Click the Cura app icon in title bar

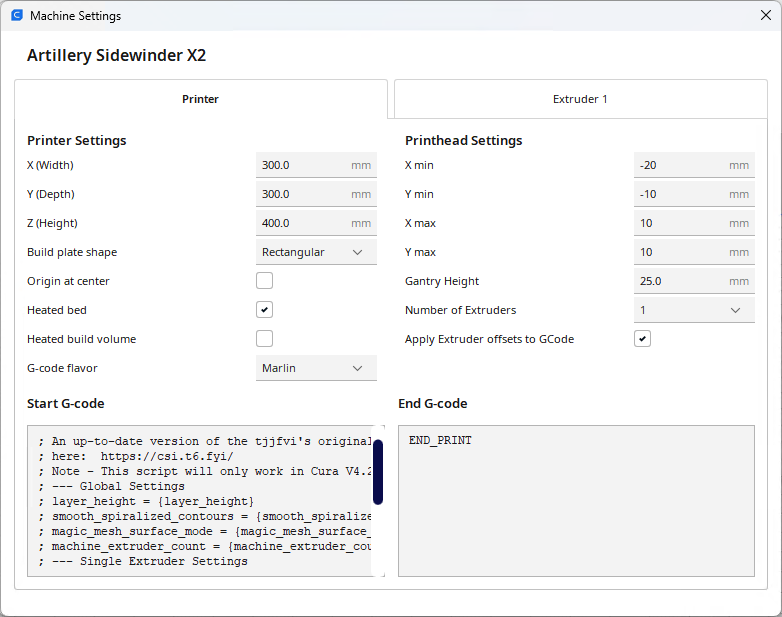(16, 16)
